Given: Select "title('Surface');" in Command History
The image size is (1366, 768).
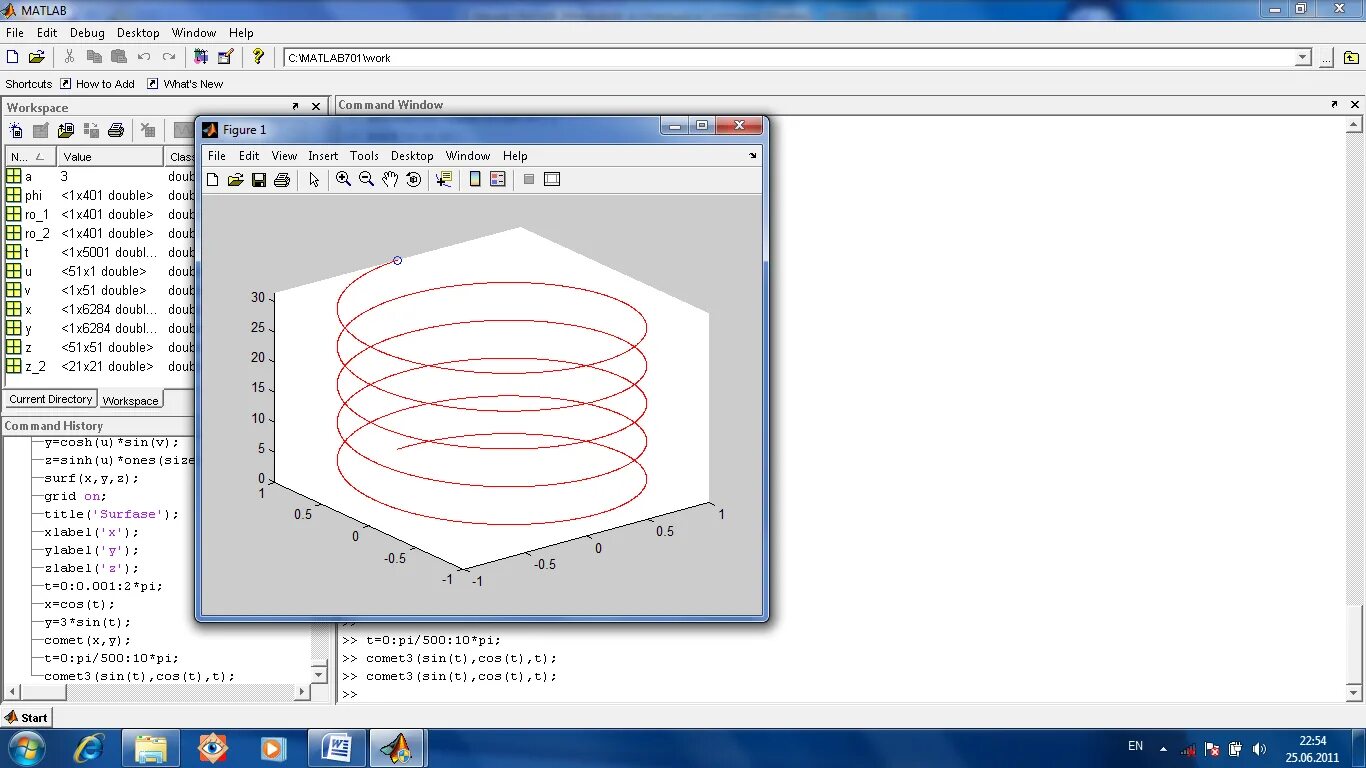Looking at the screenshot, I should pos(112,514).
